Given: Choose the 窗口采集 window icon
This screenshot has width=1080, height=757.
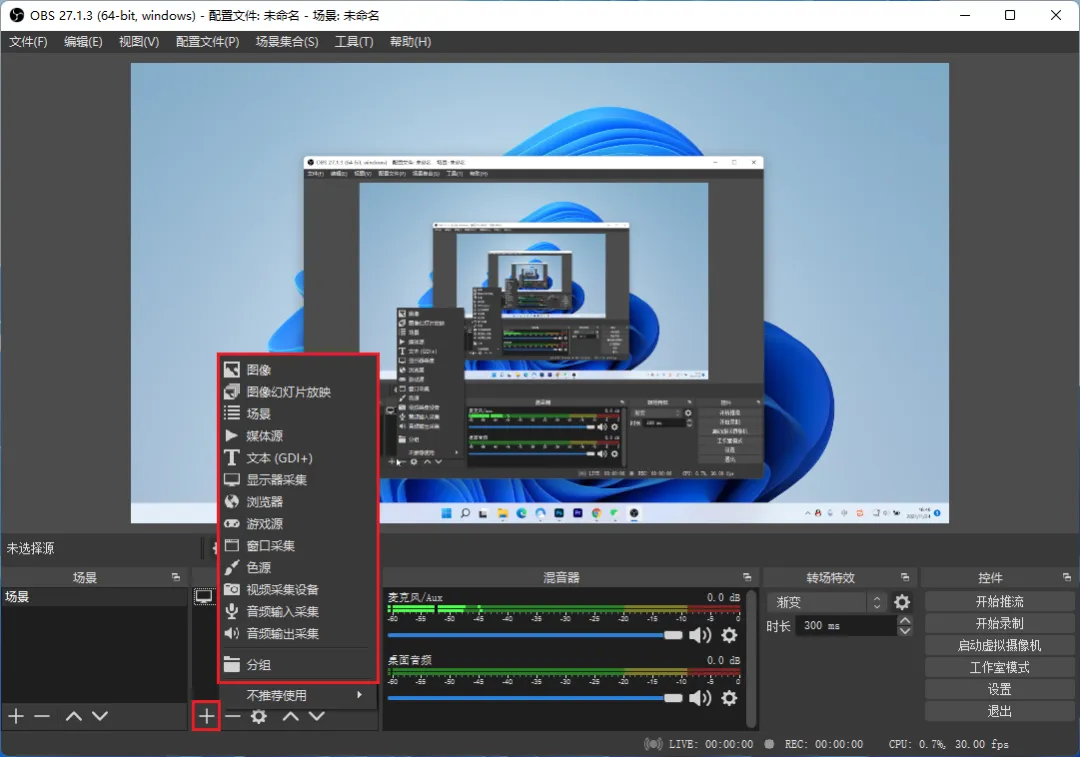Looking at the screenshot, I should [232, 546].
